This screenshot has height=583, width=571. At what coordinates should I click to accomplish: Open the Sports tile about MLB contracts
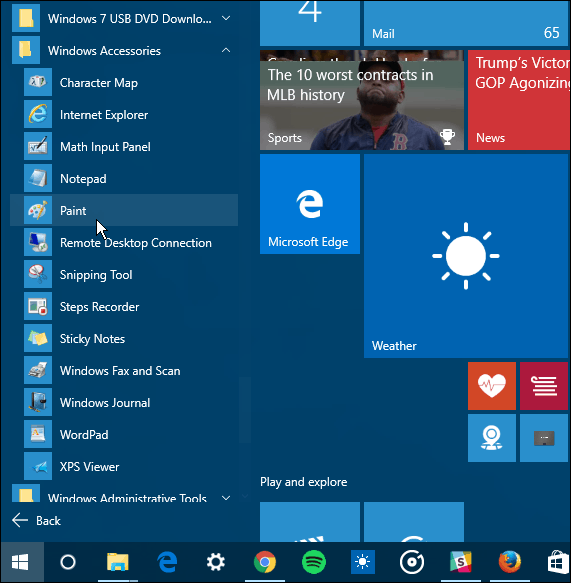[x=362, y=100]
